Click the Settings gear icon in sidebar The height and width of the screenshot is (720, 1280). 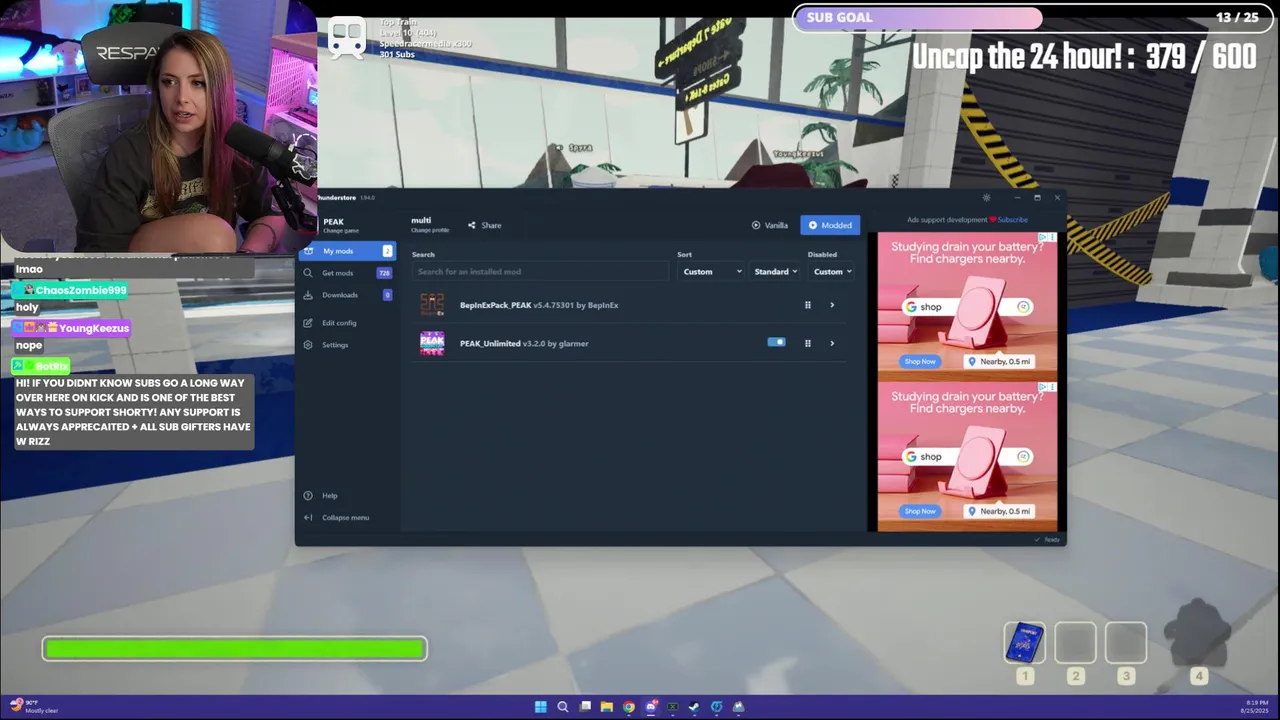[x=308, y=345]
